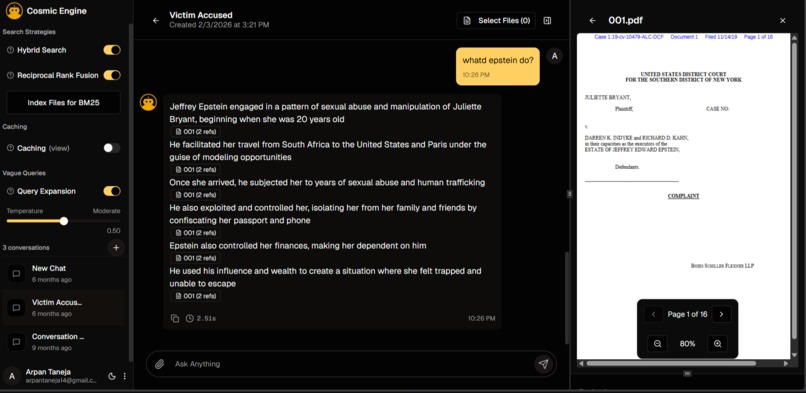Copy the assistant response
This screenshot has width=806, height=393.
click(x=175, y=319)
